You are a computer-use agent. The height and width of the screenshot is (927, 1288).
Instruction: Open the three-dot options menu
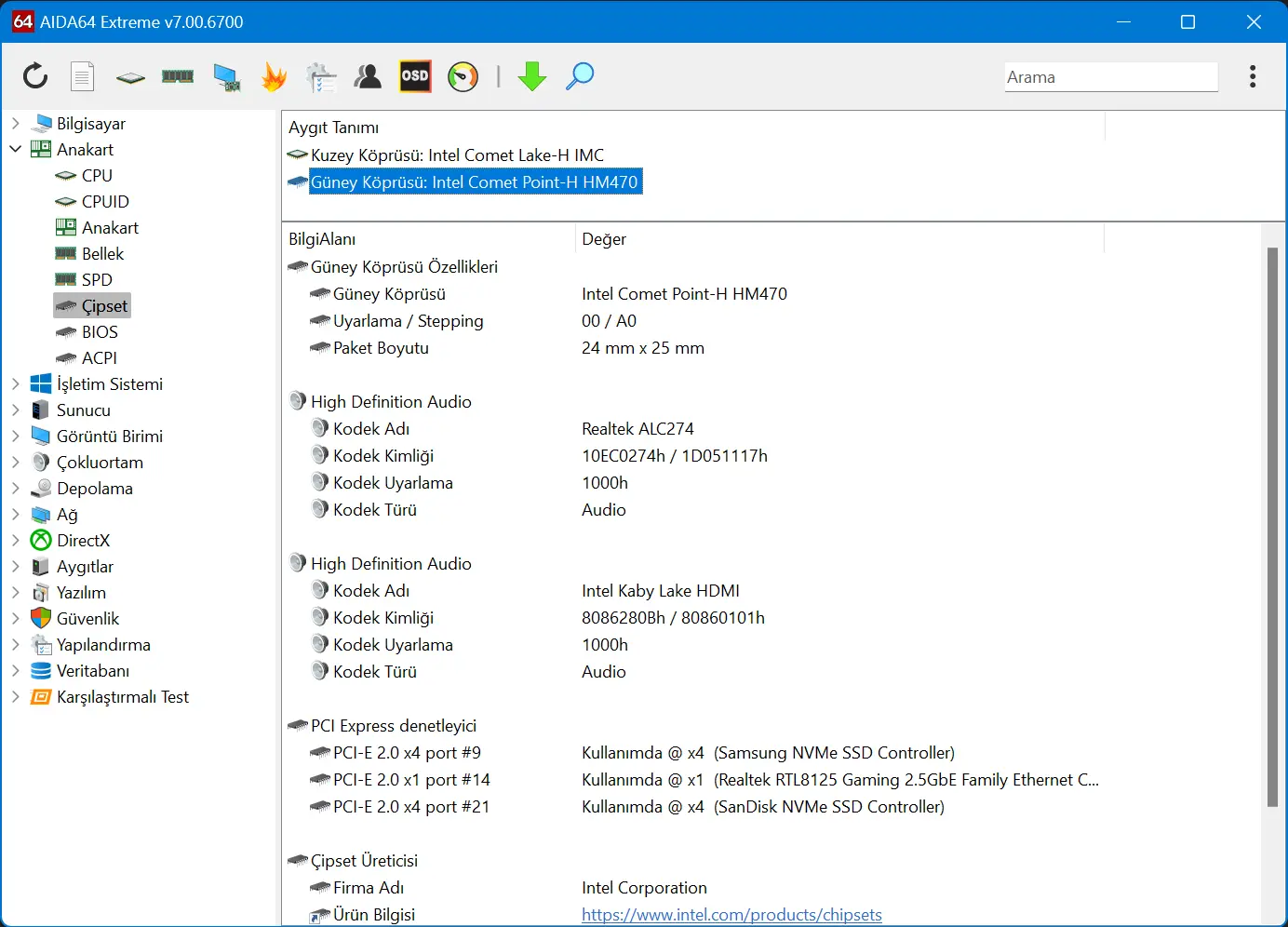point(1253,76)
